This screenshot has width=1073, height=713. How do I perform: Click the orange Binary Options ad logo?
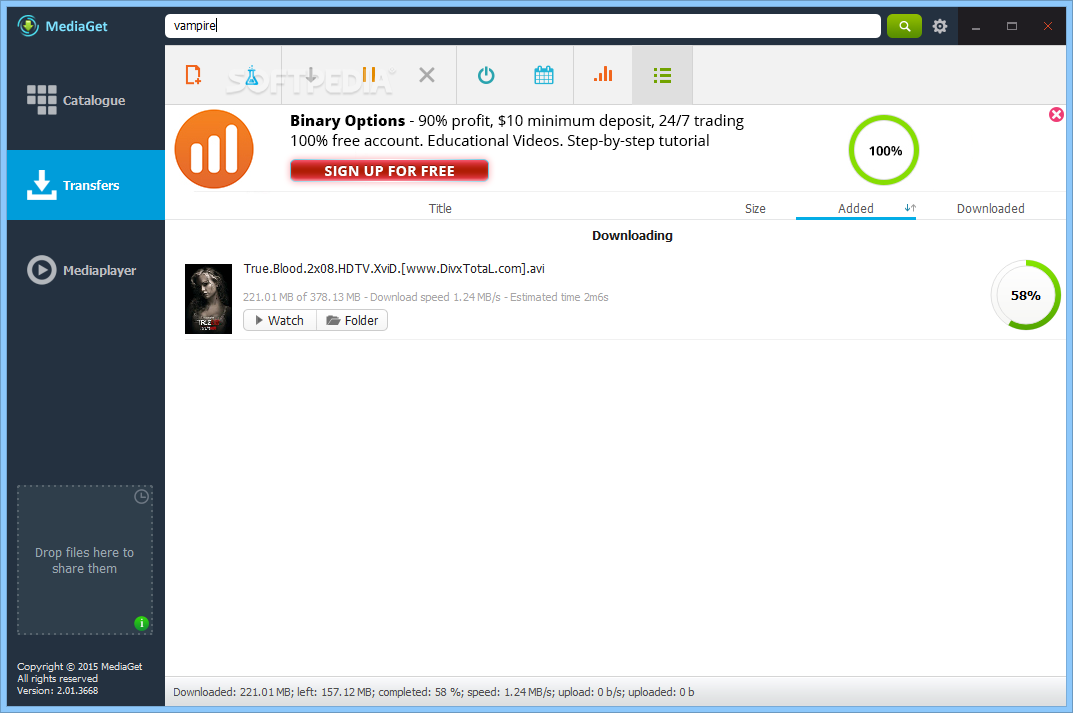[x=214, y=149]
